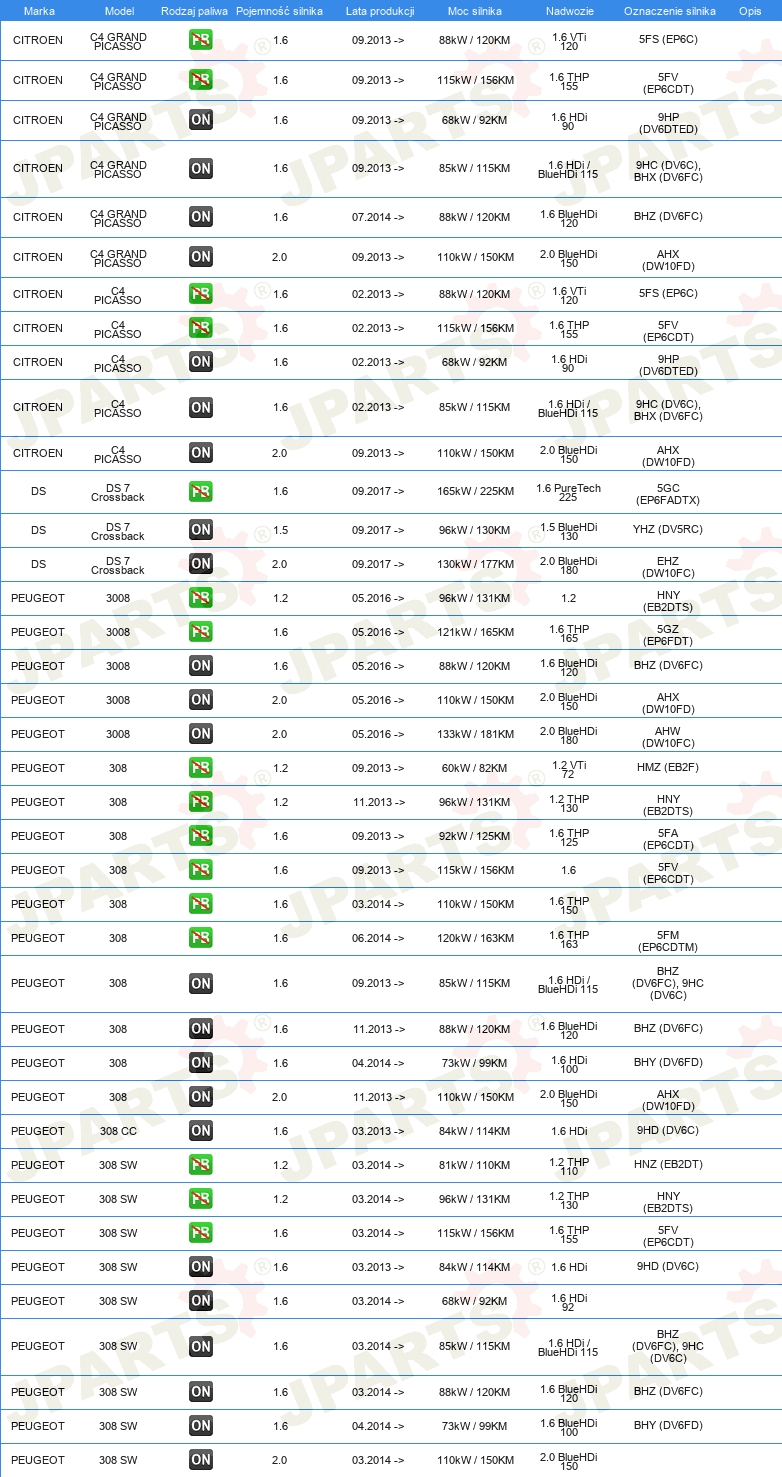Click the ON icon for DS 7 Crossback 1.5

pyautogui.click(x=201, y=530)
